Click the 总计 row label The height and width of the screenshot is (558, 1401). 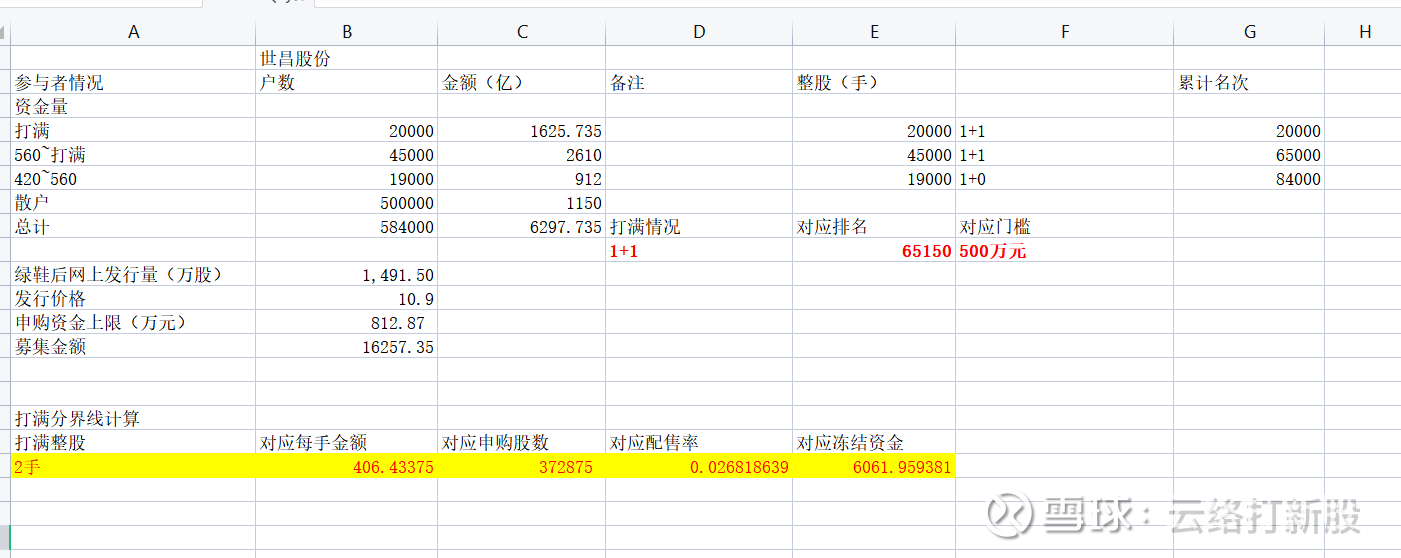(133, 226)
